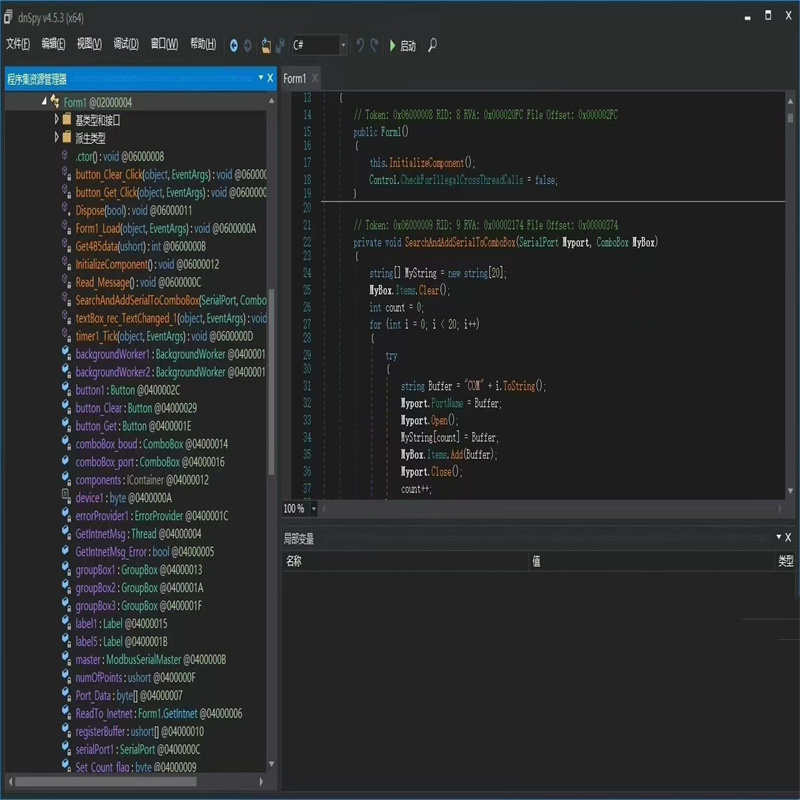This screenshot has width=800, height=800.
Task: Click the open file folder icon
Action: (x=266, y=45)
